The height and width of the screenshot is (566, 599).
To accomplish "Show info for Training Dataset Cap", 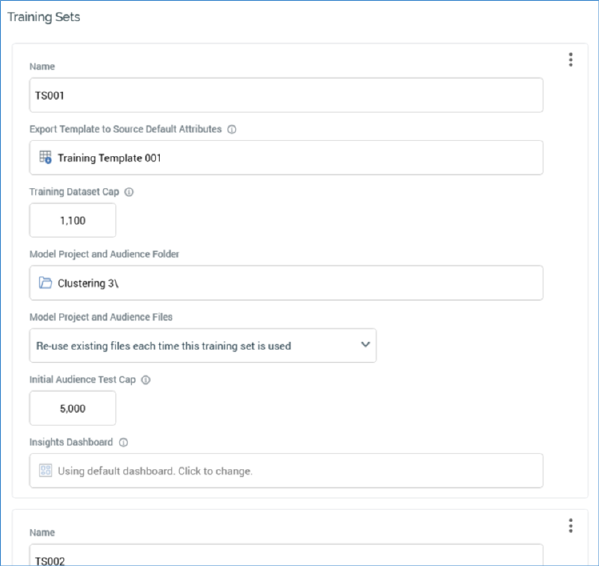I will 129,192.
